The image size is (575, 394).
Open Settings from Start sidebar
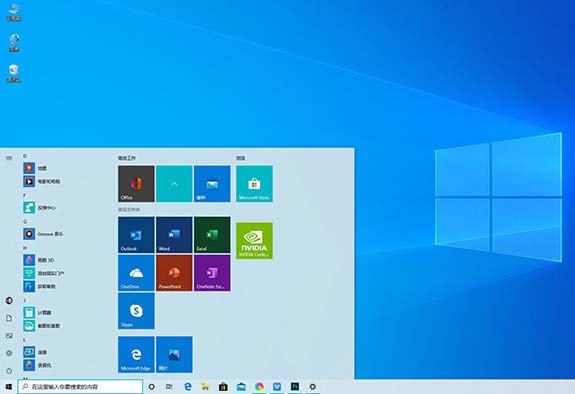(9, 353)
